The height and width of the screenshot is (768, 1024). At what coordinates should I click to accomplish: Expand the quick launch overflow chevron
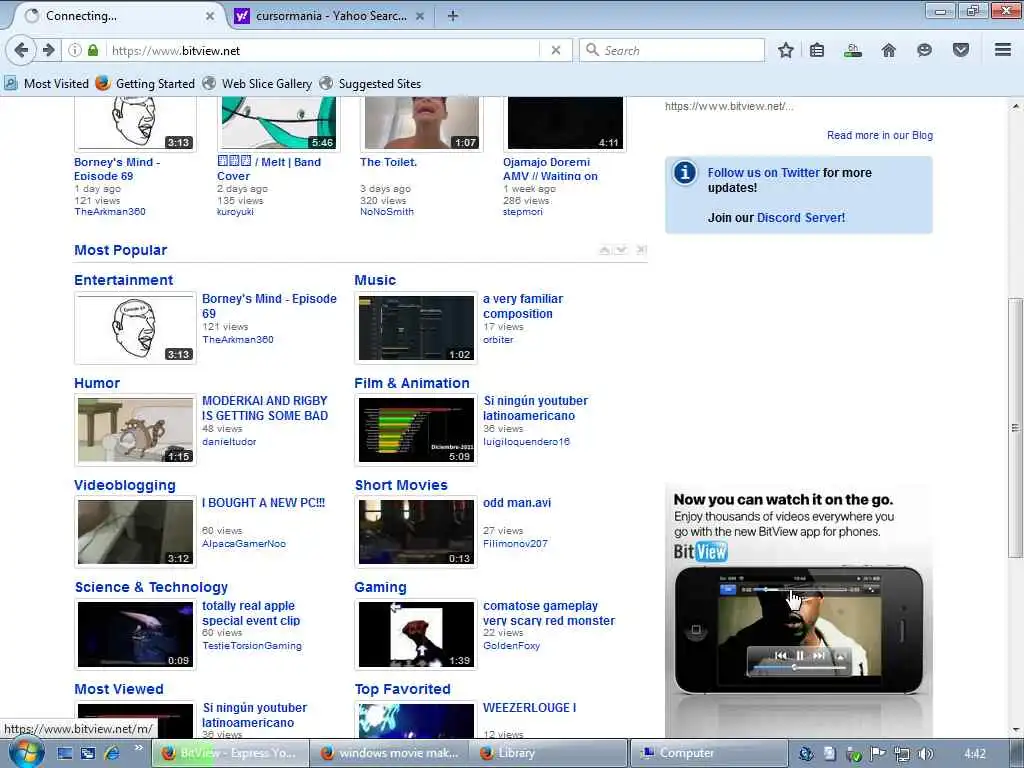pyautogui.click(x=138, y=748)
